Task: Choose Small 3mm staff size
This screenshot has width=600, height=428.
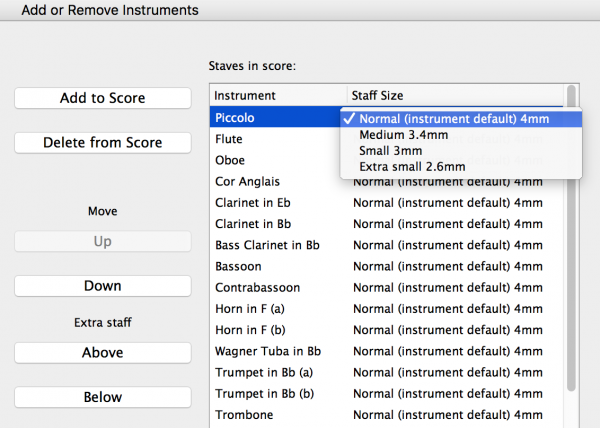Action: click(x=461, y=151)
